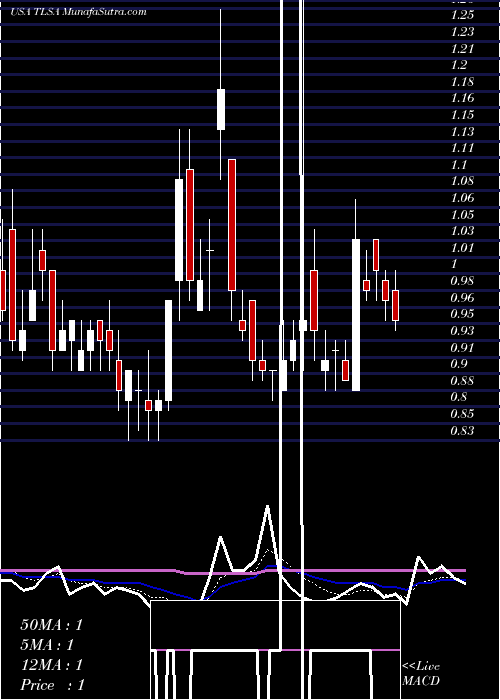Click the 1.06 price axis label

point(462,197)
